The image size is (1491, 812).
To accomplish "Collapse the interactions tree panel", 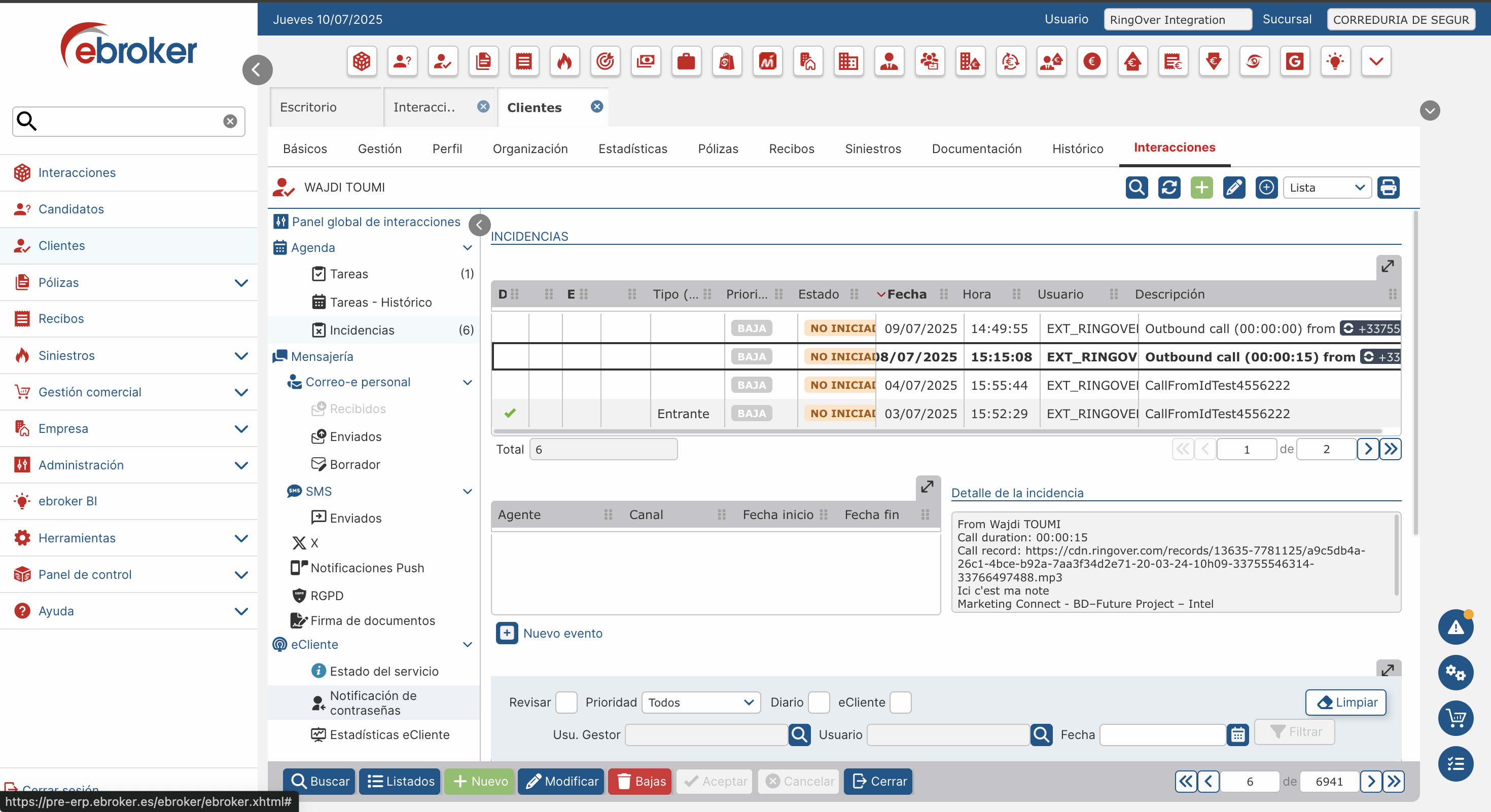I will click(x=479, y=225).
